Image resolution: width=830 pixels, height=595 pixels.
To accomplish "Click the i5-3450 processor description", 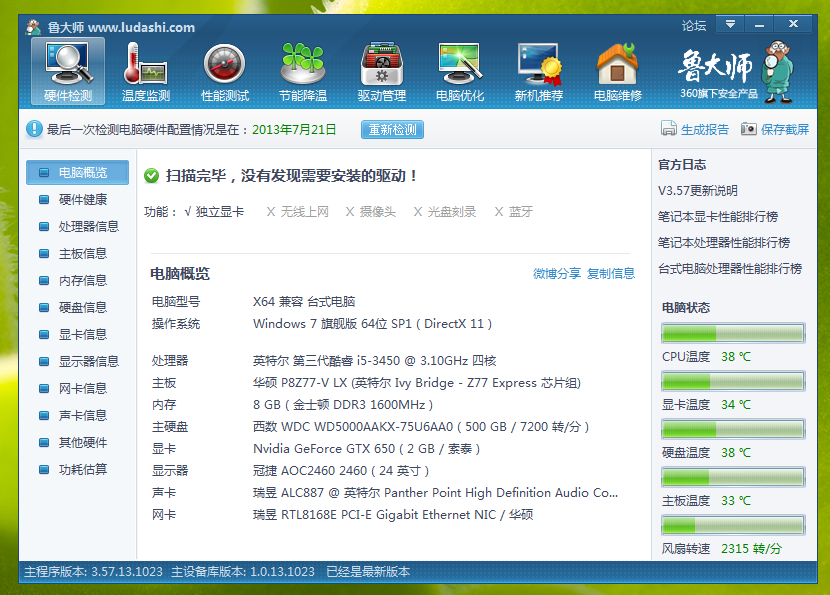I will click(x=374, y=361).
